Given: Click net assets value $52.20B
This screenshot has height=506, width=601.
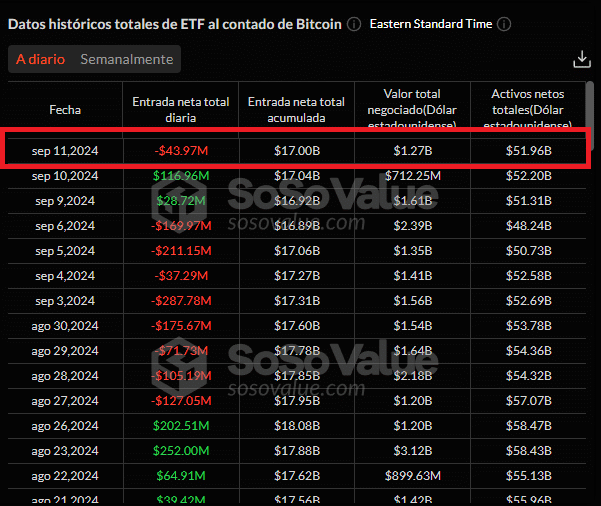Looking at the screenshot, I should tap(529, 176).
